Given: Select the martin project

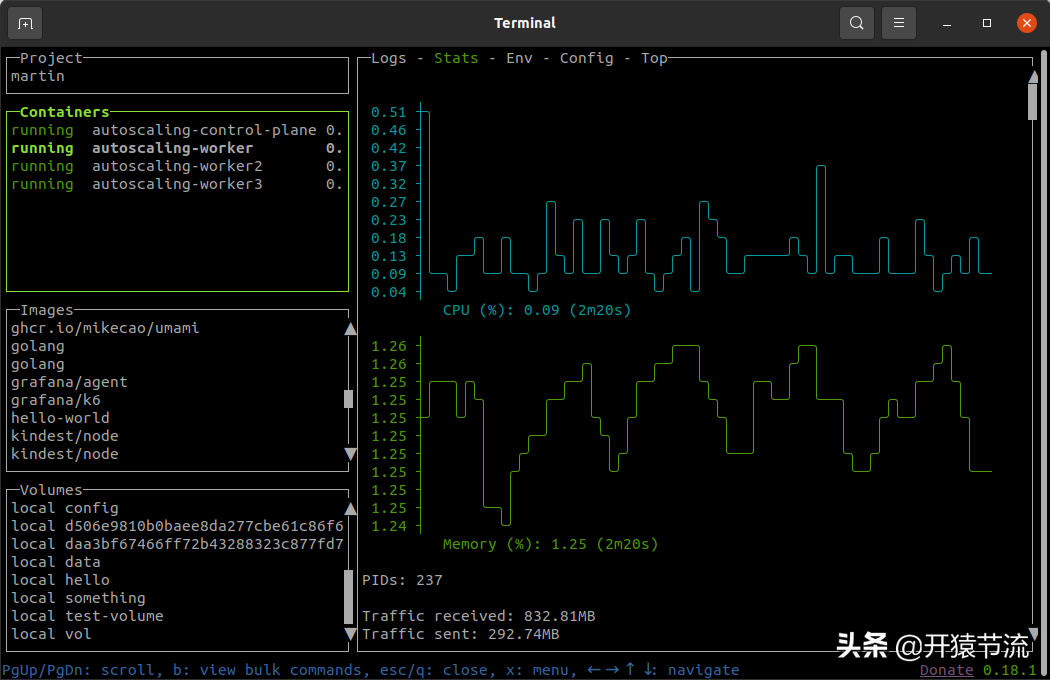Looking at the screenshot, I should [38, 76].
